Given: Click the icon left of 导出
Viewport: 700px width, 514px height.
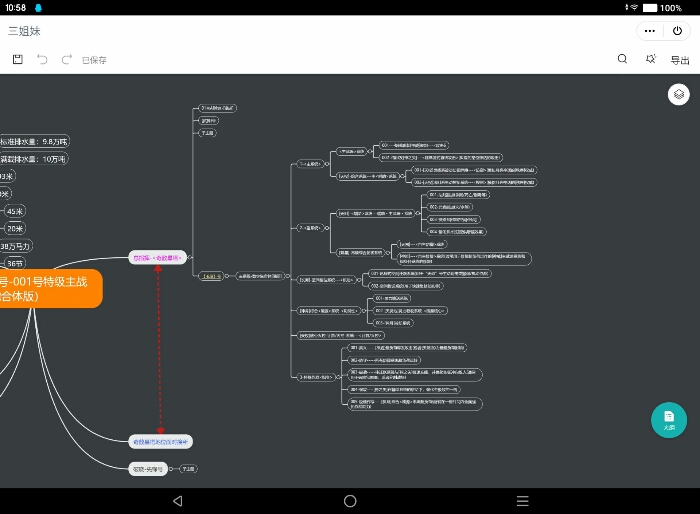Looking at the screenshot, I should pyautogui.click(x=651, y=59).
